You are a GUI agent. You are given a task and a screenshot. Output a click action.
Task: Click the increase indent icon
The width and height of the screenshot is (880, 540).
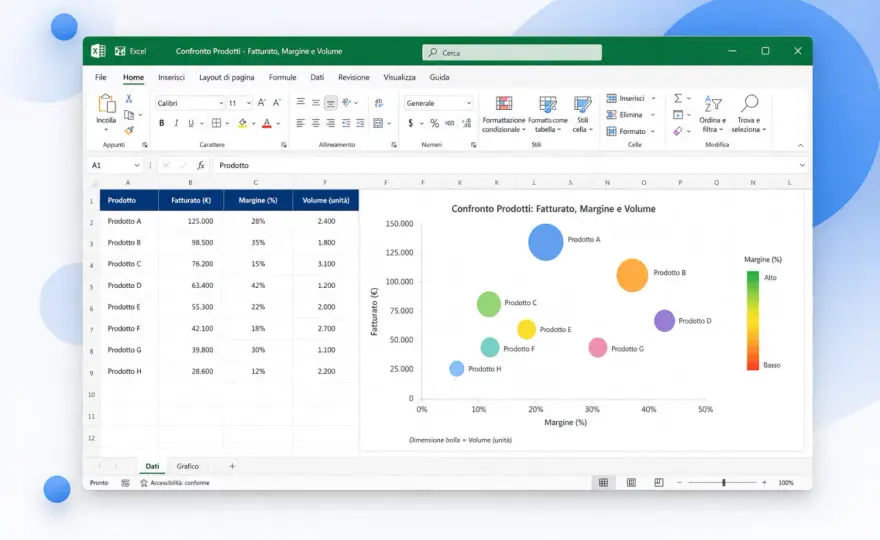point(360,123)
